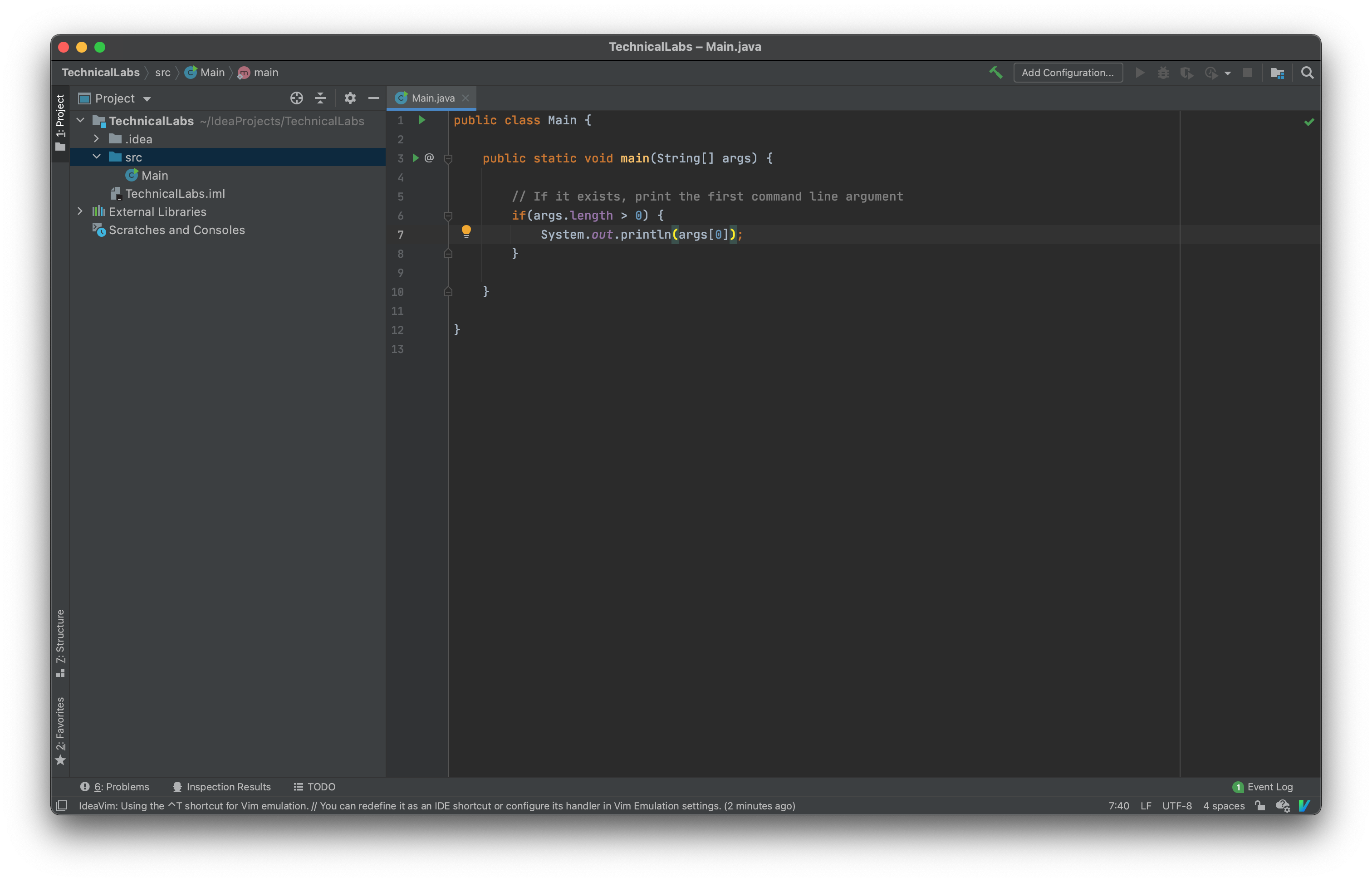Image resolution: width=1372 pixels, height=882 pixels.
Task: Open Project panel settings gear
Action: pos(350,98)
